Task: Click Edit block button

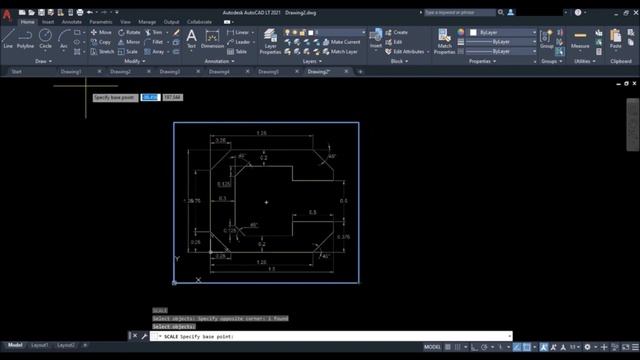Action: [x=394, y=42]
